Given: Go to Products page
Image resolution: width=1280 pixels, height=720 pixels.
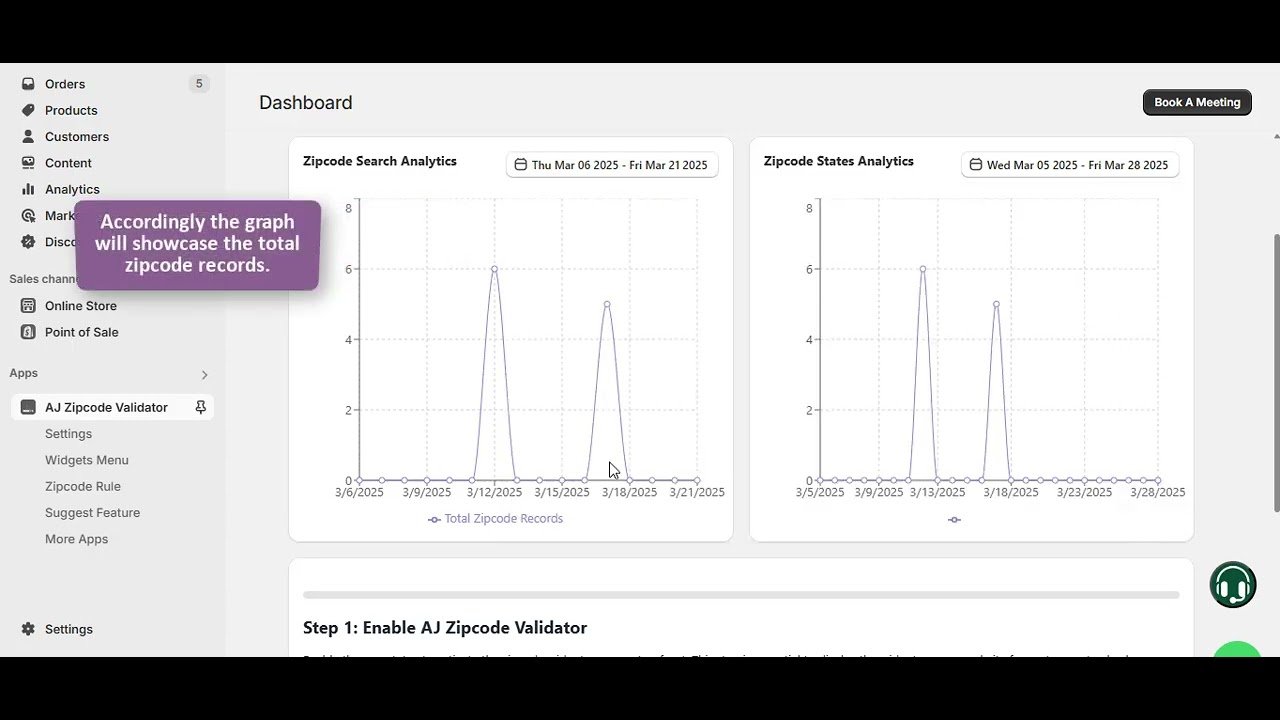Looking at the screenshot, I should pos(71,110).
